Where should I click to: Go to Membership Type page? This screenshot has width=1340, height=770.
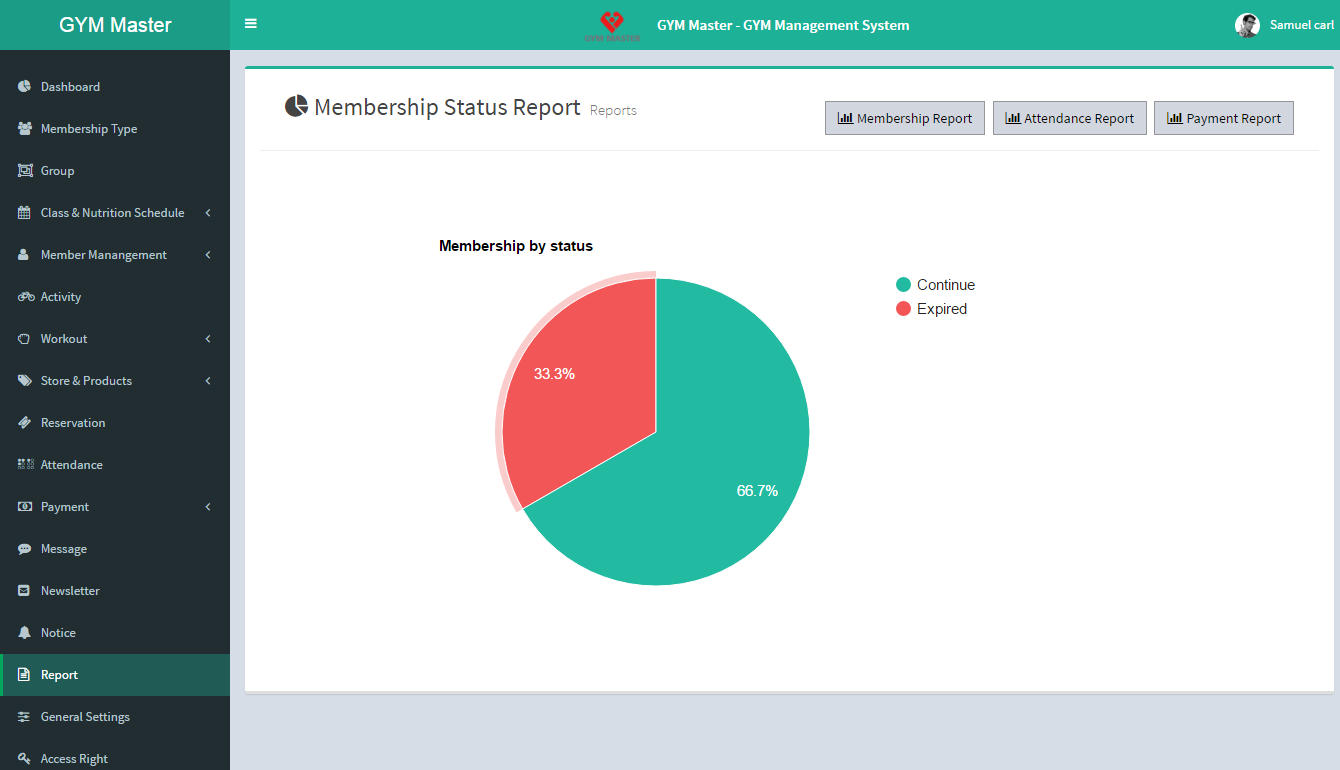115,129
